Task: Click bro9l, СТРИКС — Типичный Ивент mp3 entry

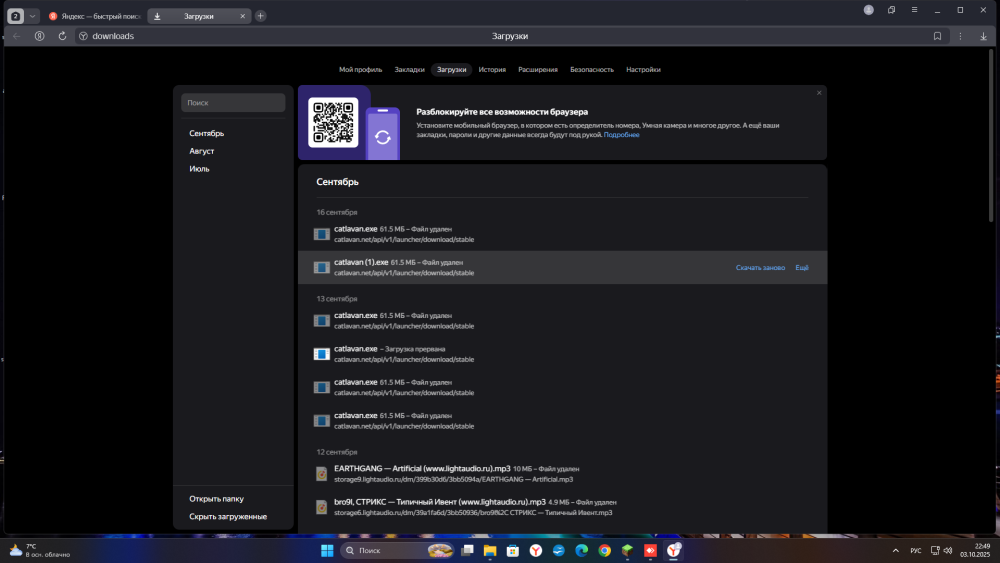Action: pos(440,502)
